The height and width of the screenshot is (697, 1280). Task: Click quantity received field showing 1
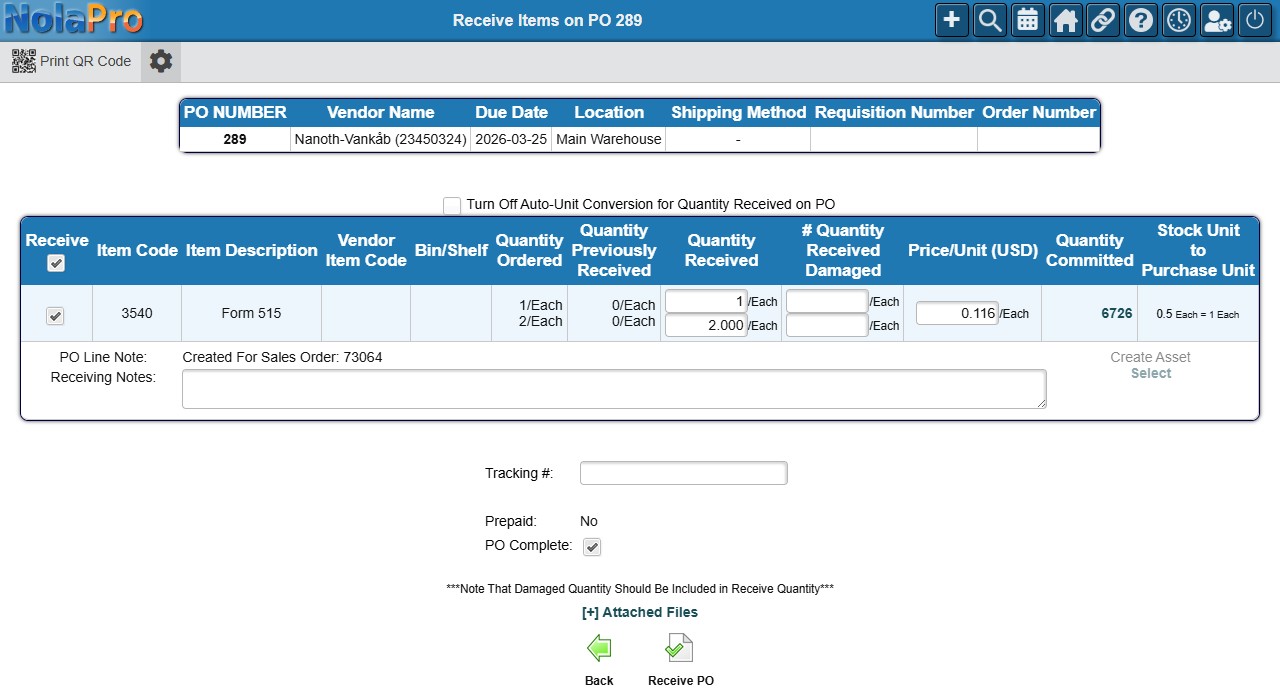(706, 301)
